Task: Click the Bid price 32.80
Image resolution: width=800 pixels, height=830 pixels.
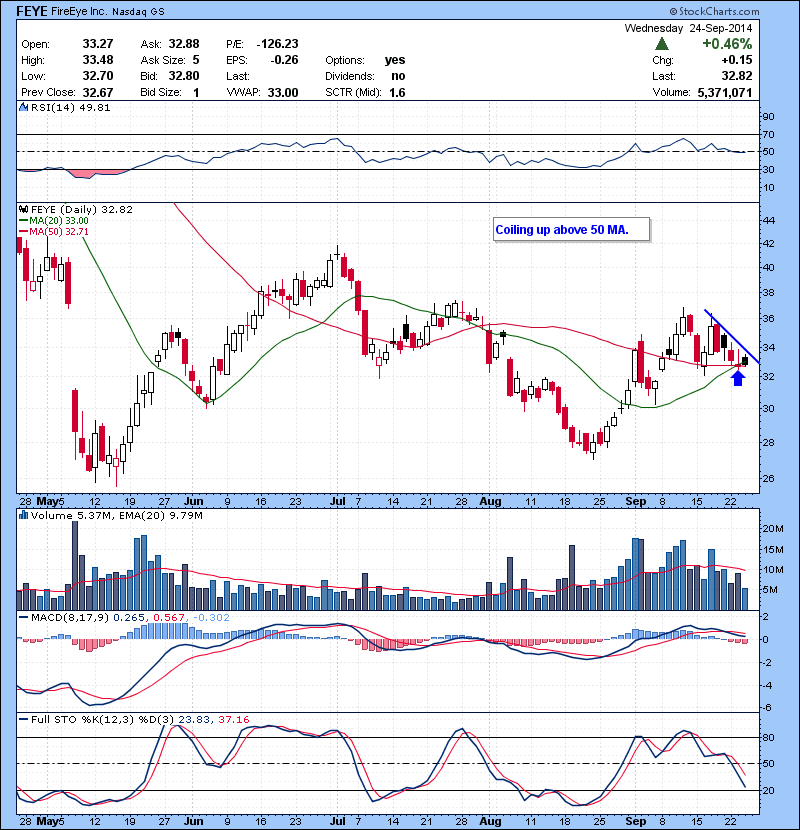Action: (184, 76)
